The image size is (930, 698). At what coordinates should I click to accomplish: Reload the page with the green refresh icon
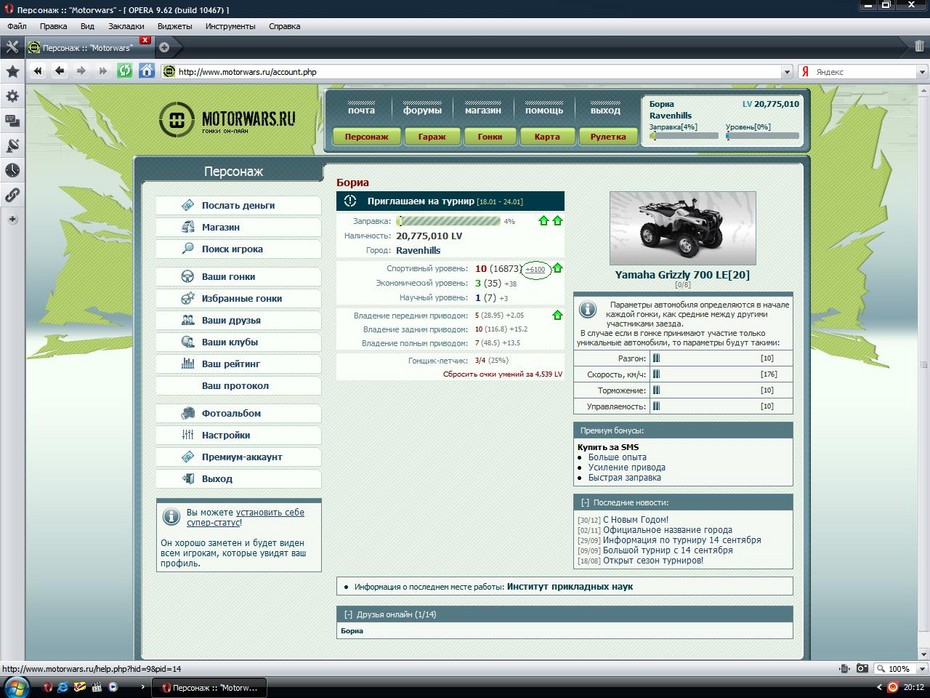click(125, 71)
